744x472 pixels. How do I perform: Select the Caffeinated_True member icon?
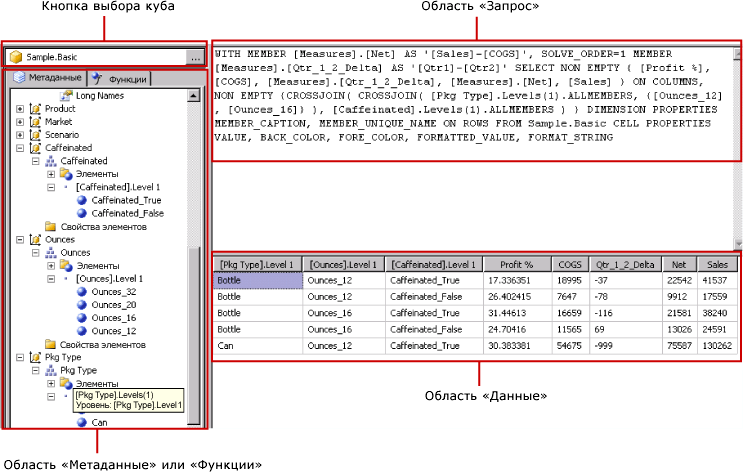(x=82, y=200)
